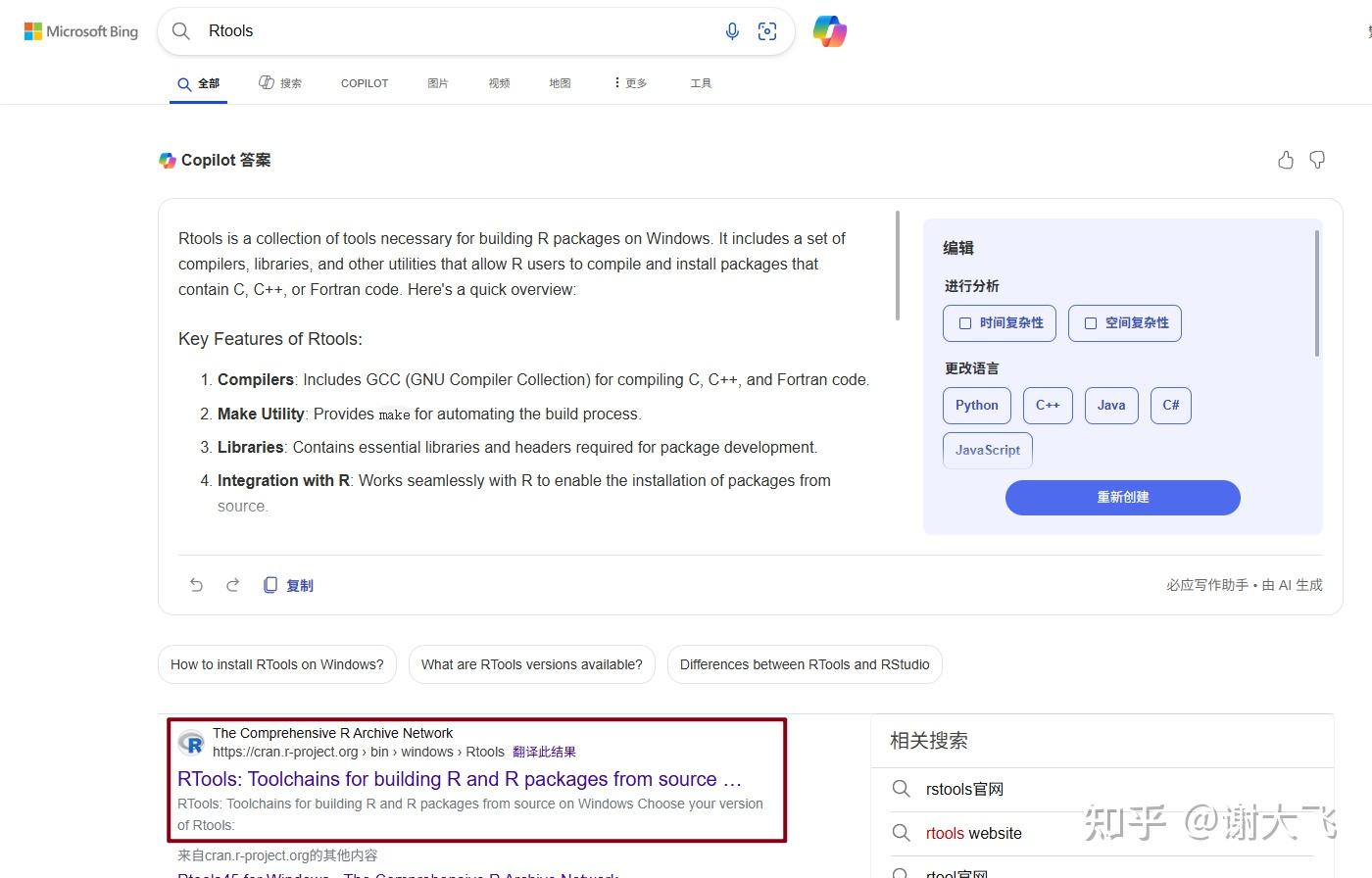Give the Copilot answer a thumbs up
1372x878 pixels.
click(1286, 160)
